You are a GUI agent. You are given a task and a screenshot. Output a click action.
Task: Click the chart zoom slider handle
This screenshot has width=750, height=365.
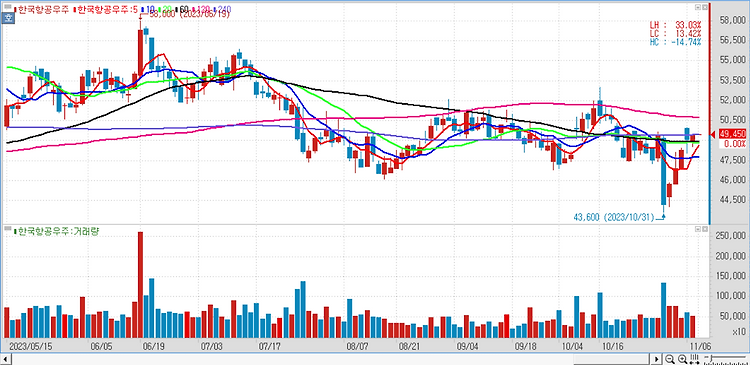[711, 357]
